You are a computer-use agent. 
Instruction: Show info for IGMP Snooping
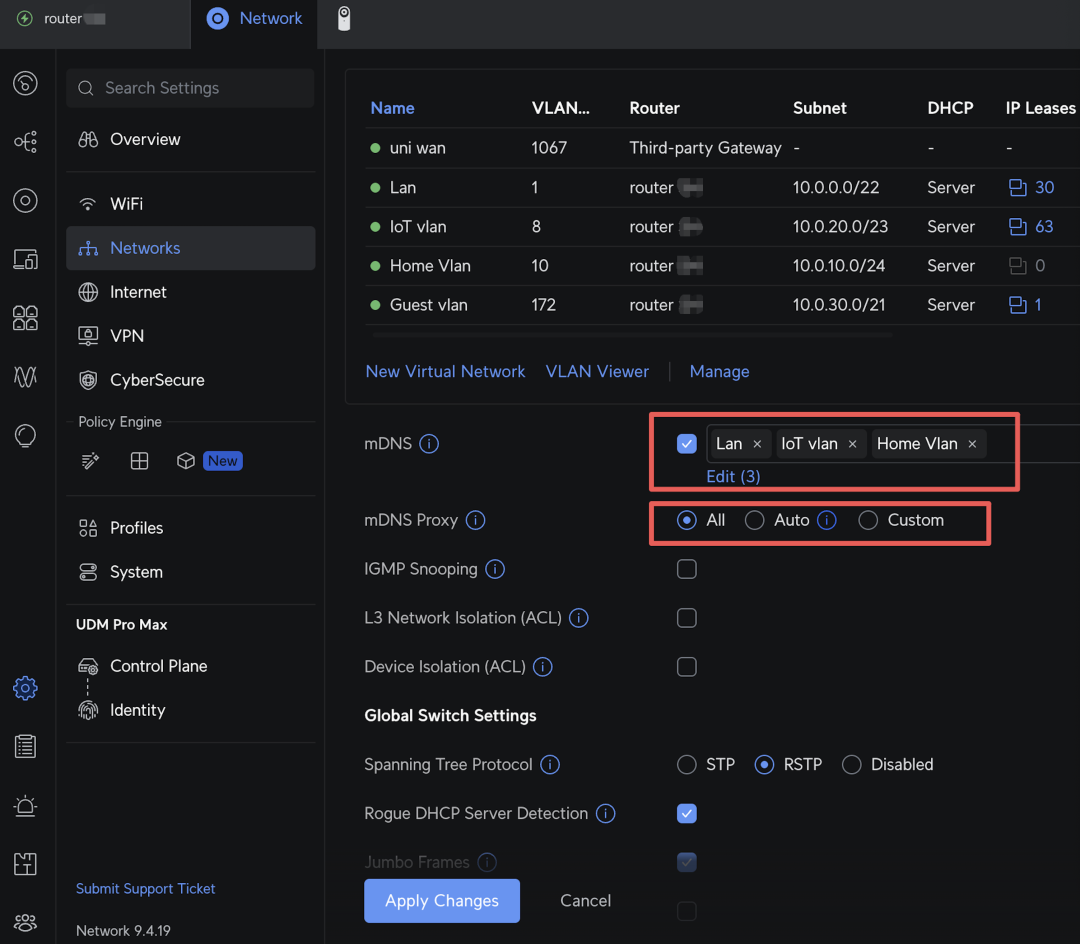point(495,569)
